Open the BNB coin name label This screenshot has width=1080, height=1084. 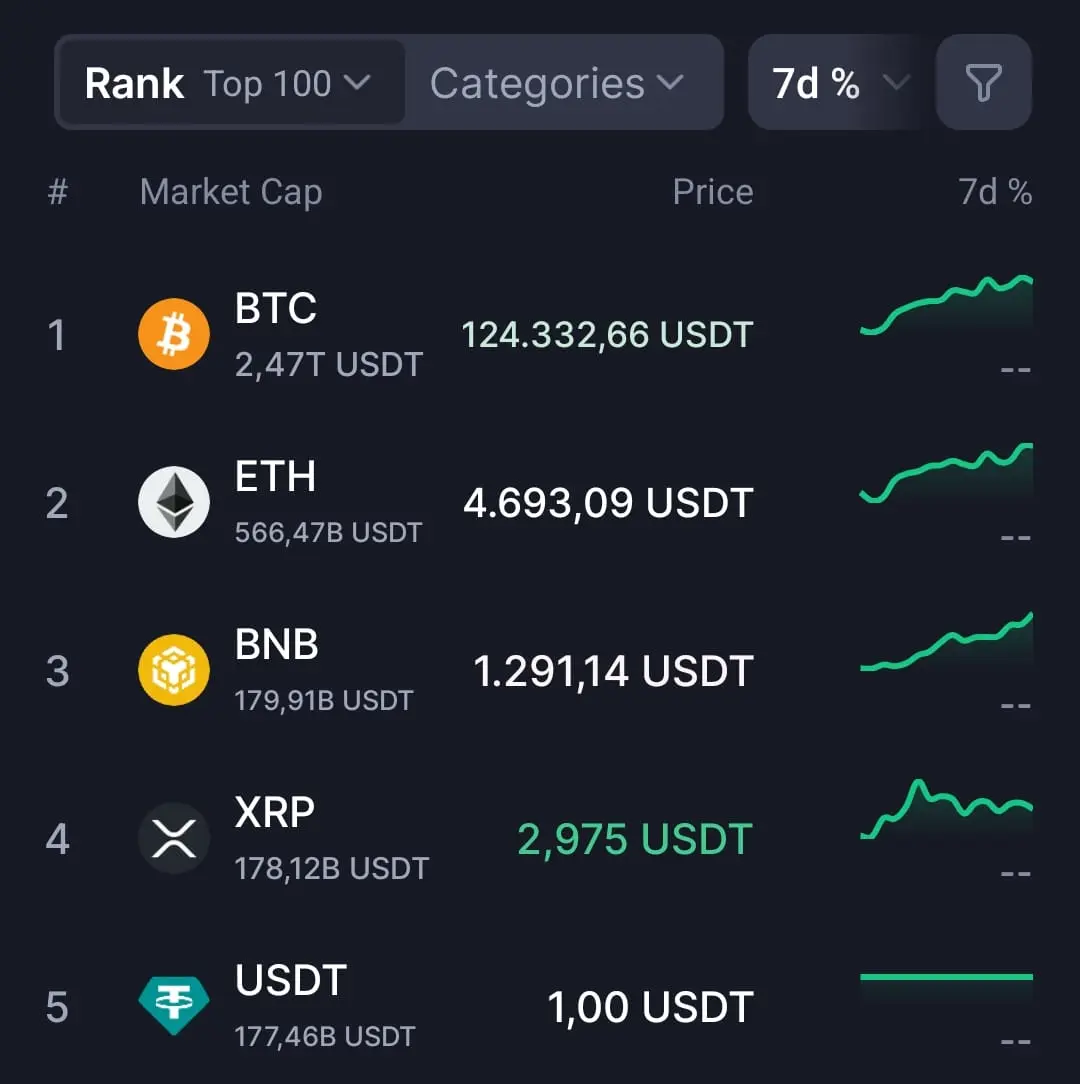point(276,645)
